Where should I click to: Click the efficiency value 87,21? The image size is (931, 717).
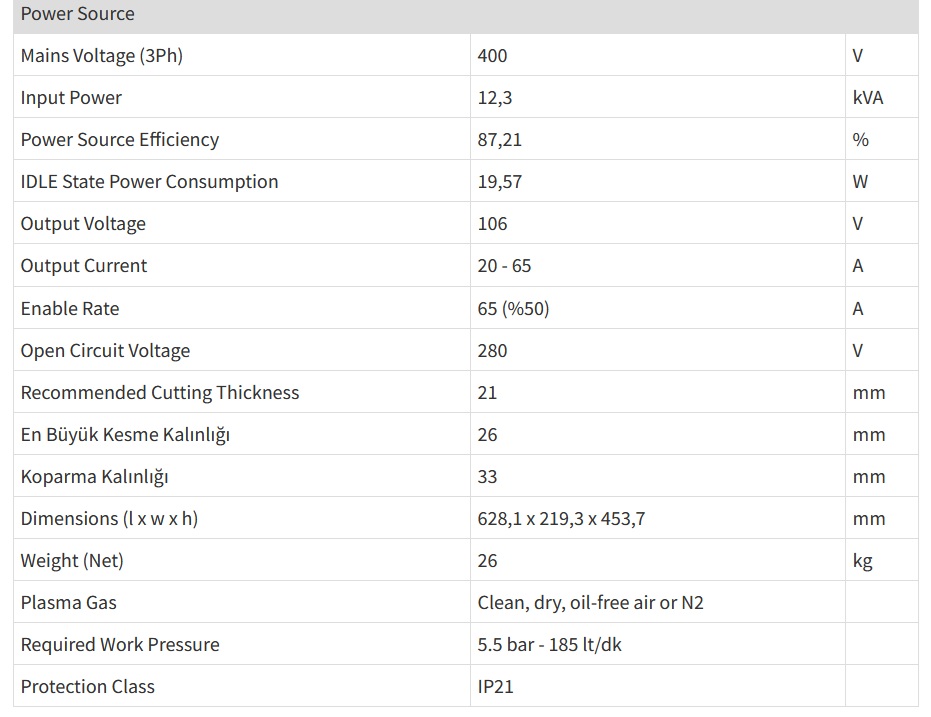pos(500,140)
